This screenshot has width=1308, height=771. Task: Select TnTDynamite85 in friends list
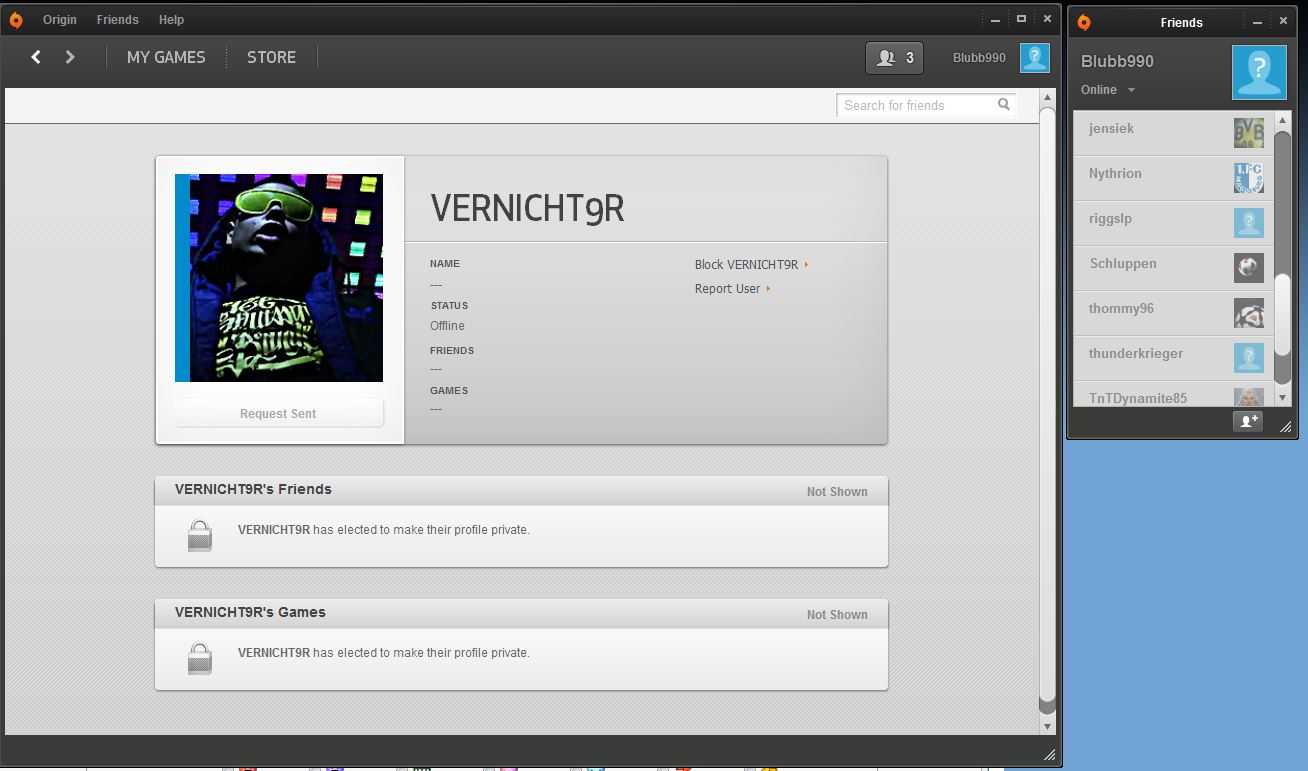[1173, 394]
